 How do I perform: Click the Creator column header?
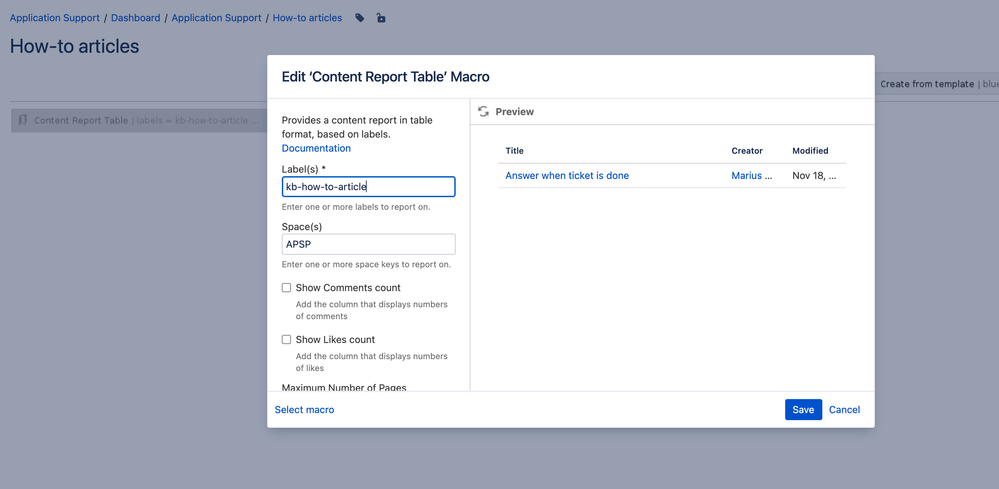coord(747,151)
